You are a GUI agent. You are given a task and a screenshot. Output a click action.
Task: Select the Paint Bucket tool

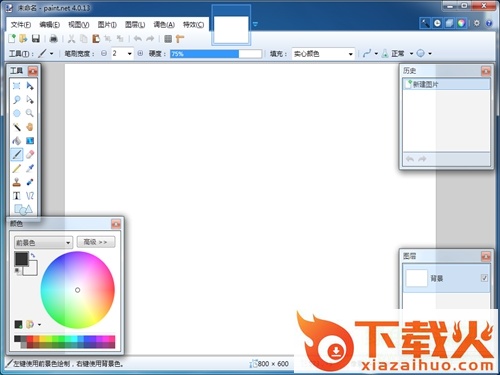pyautogui.click(x=17, y=141)
